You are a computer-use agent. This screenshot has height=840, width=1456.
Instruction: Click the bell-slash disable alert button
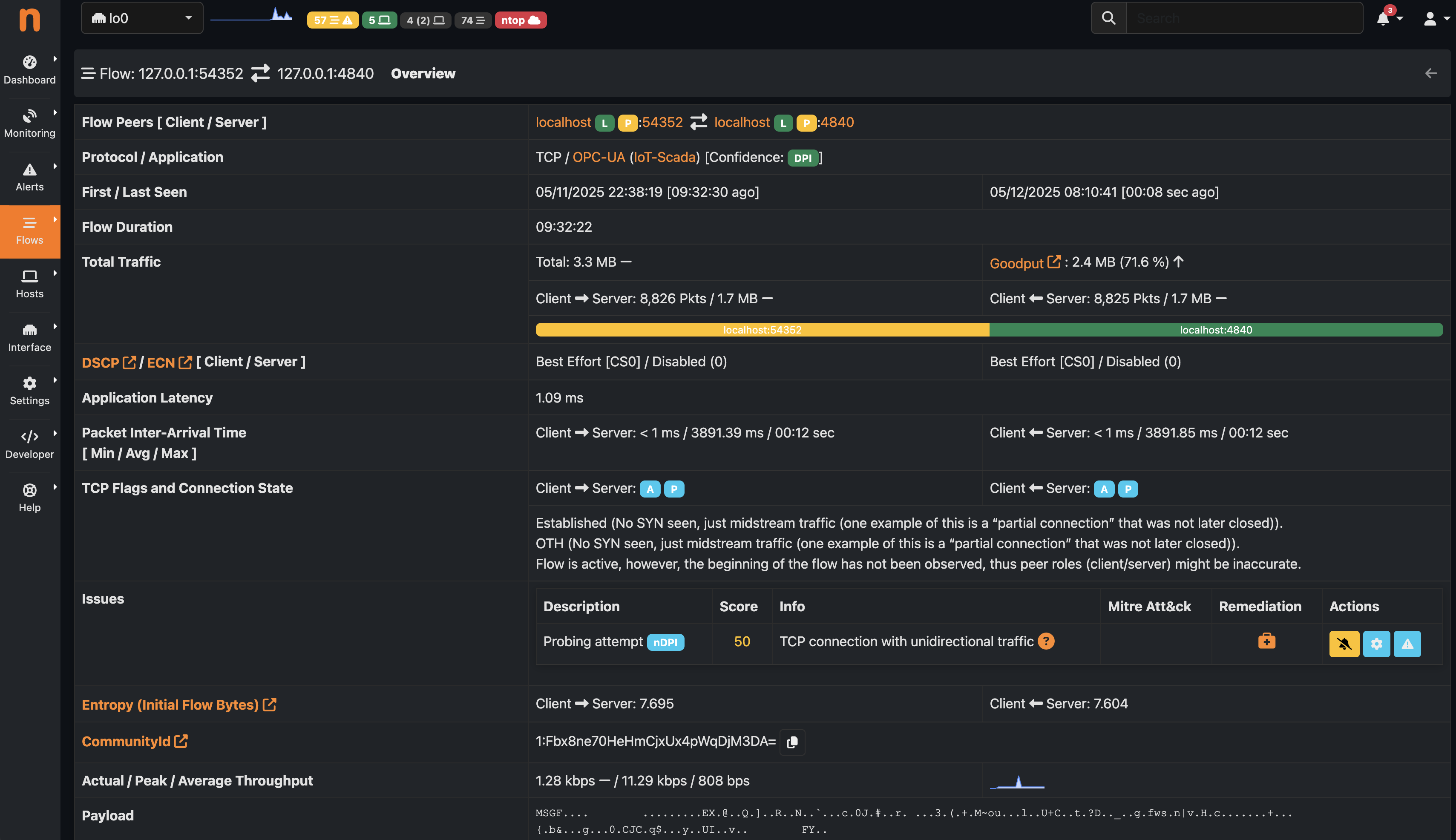1344,644
